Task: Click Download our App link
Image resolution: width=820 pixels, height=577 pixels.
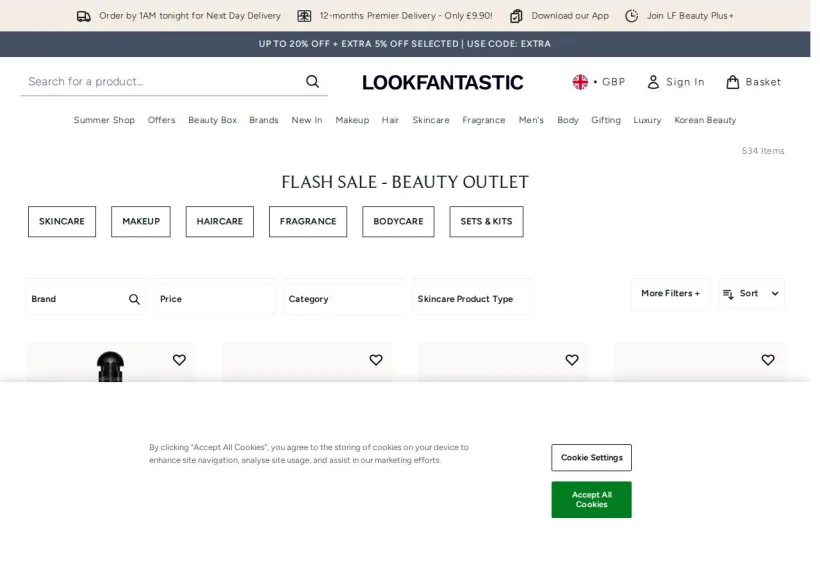Action: [571, 16]
